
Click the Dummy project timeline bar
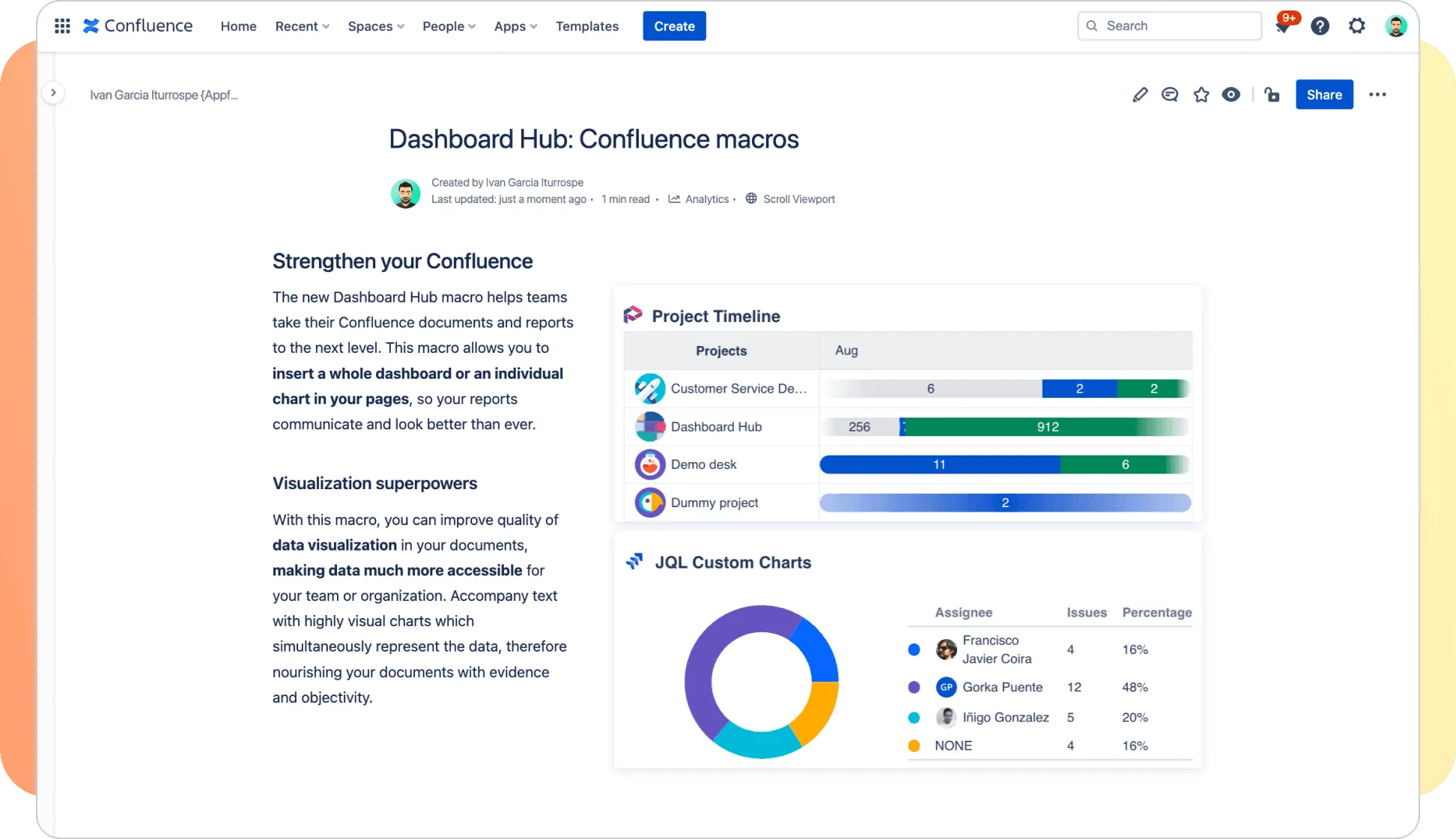pos(1004,503)
